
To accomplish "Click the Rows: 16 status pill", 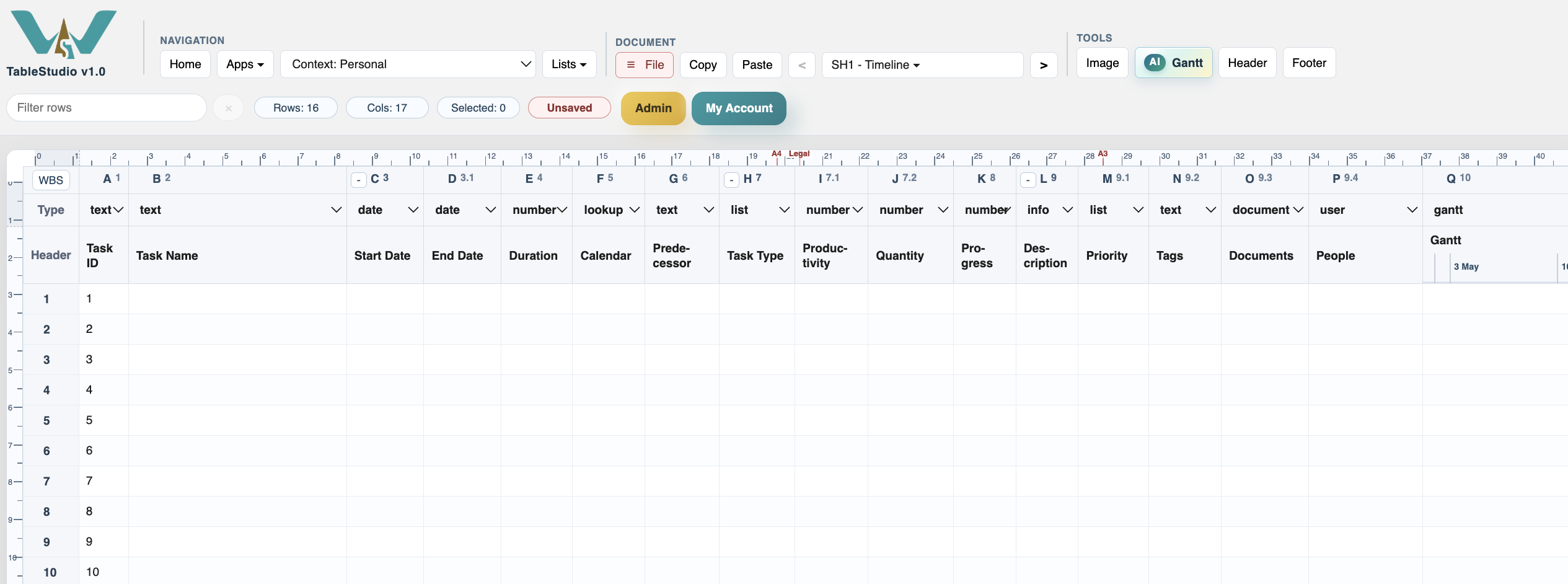I will [296, 108].
